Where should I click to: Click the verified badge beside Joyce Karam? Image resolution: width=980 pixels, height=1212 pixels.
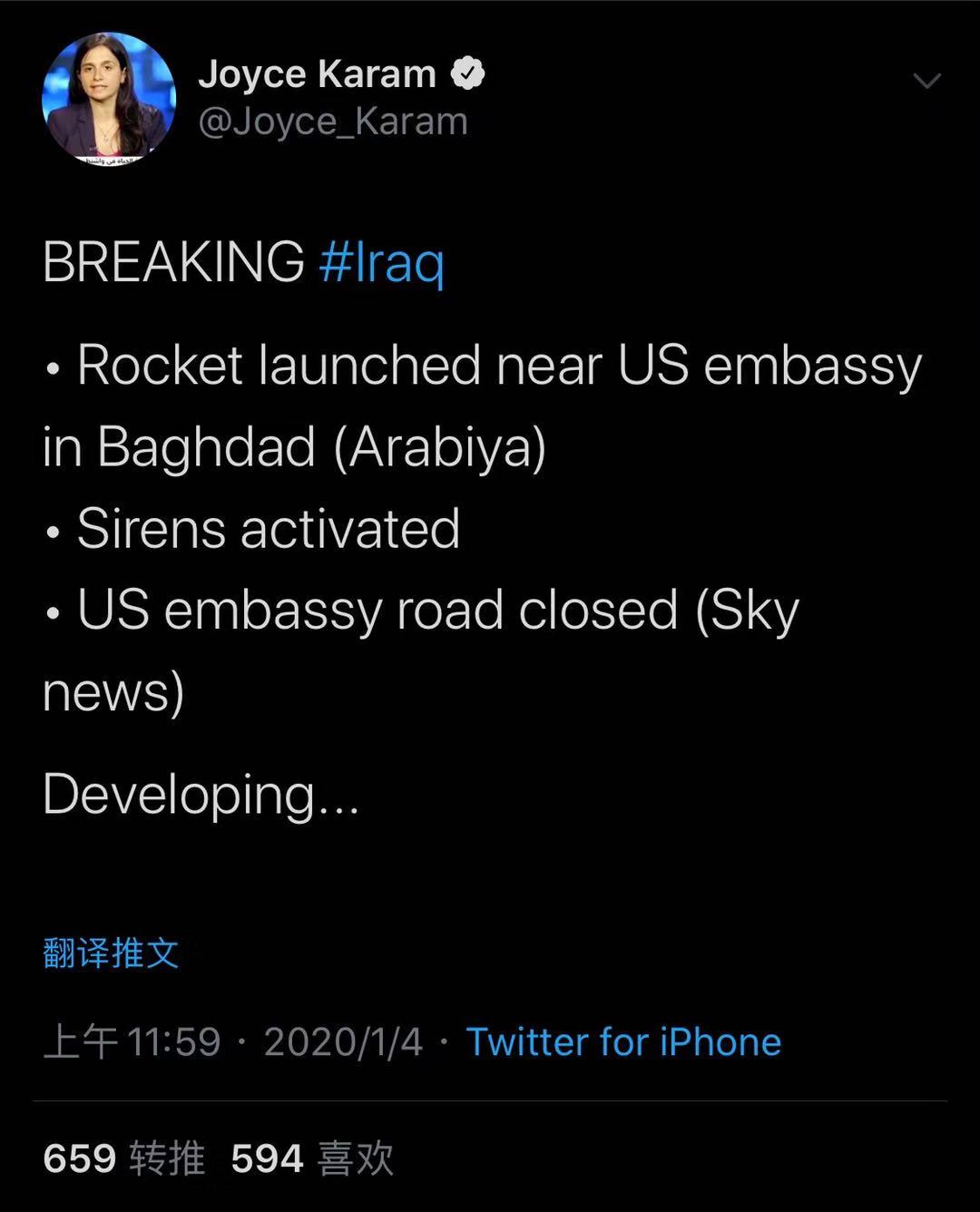click(x=468, y=73)
